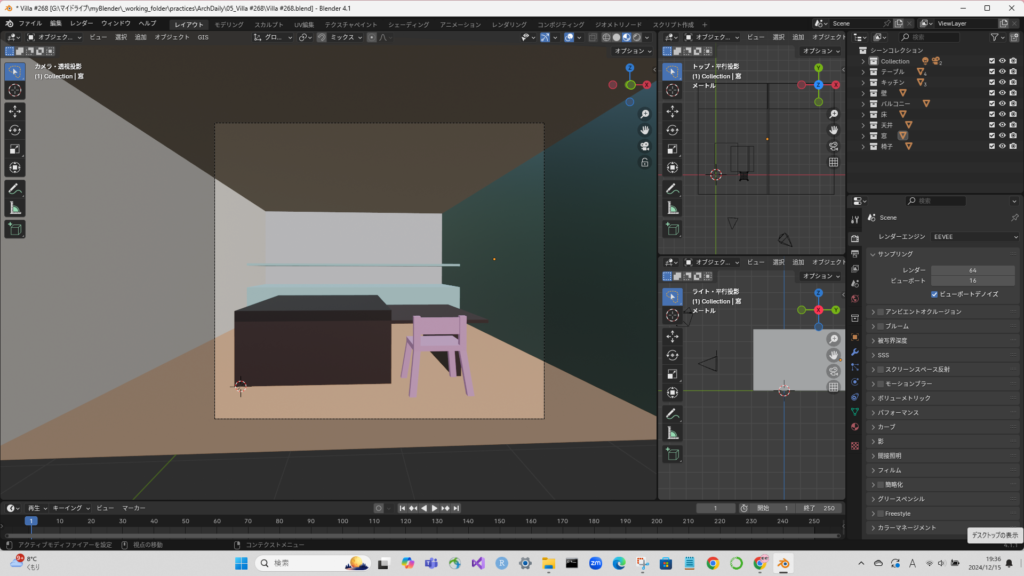The image size is (1024, 576).
Task: Click the オプション button in main viewport
Action: [x=632, y=51]
